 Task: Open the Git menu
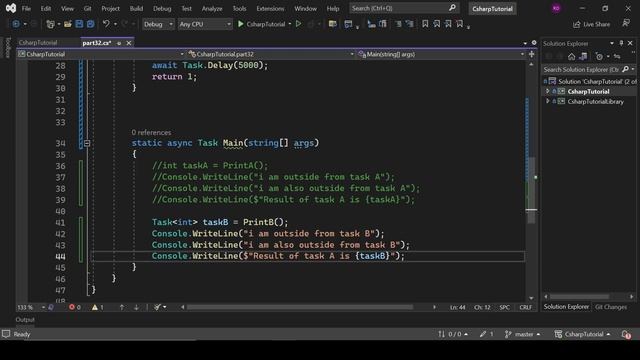point(87,8)
